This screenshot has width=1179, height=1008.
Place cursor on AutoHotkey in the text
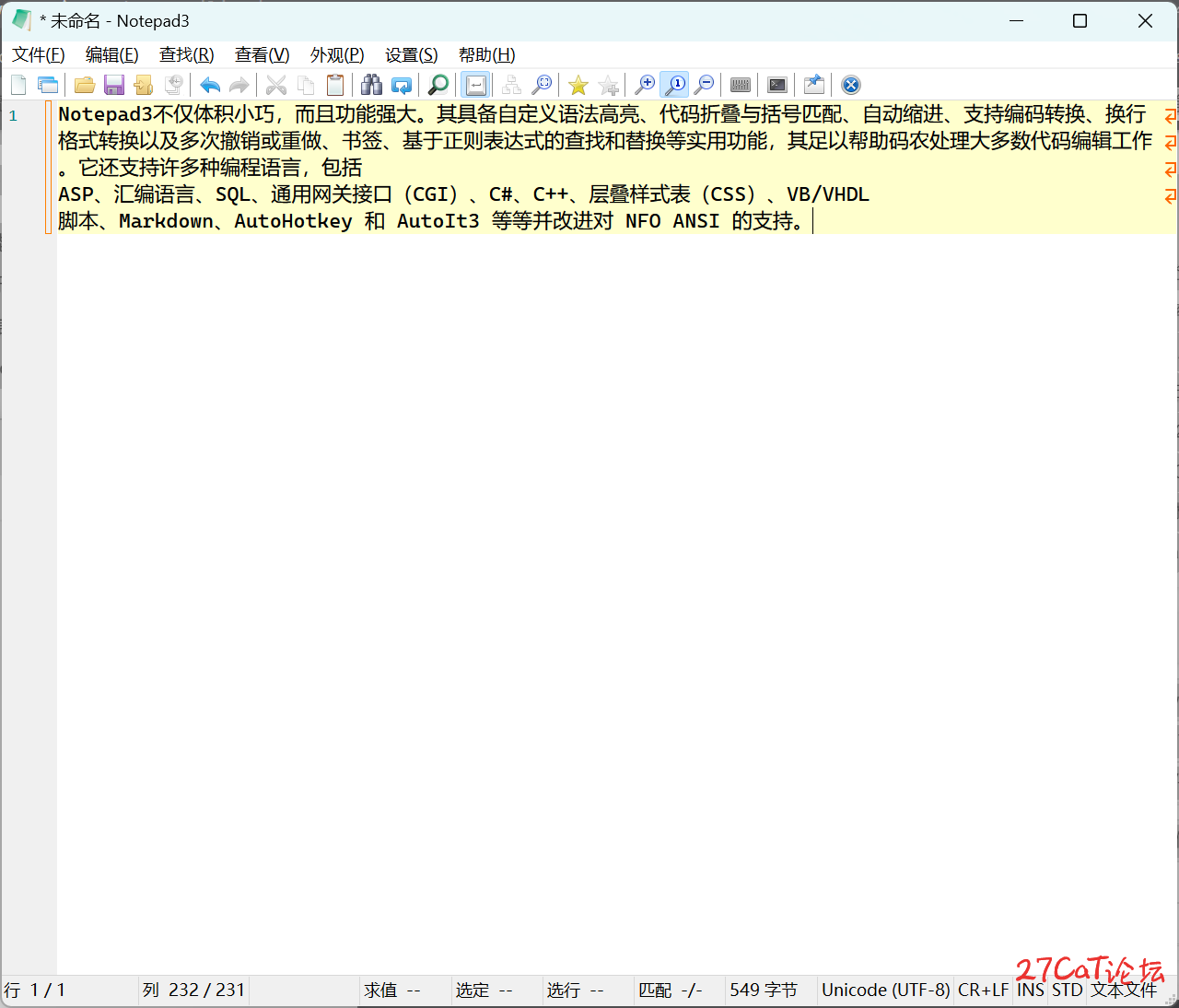[x=293, y=221]
